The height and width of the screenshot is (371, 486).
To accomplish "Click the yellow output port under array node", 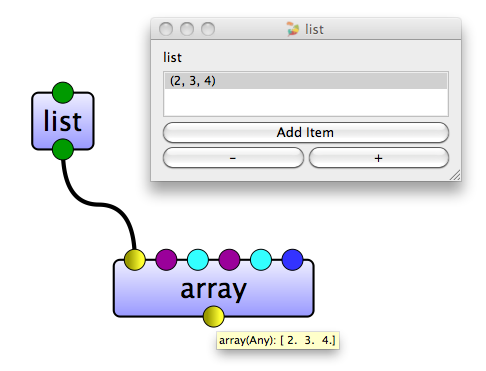I will tap(213, 316).
